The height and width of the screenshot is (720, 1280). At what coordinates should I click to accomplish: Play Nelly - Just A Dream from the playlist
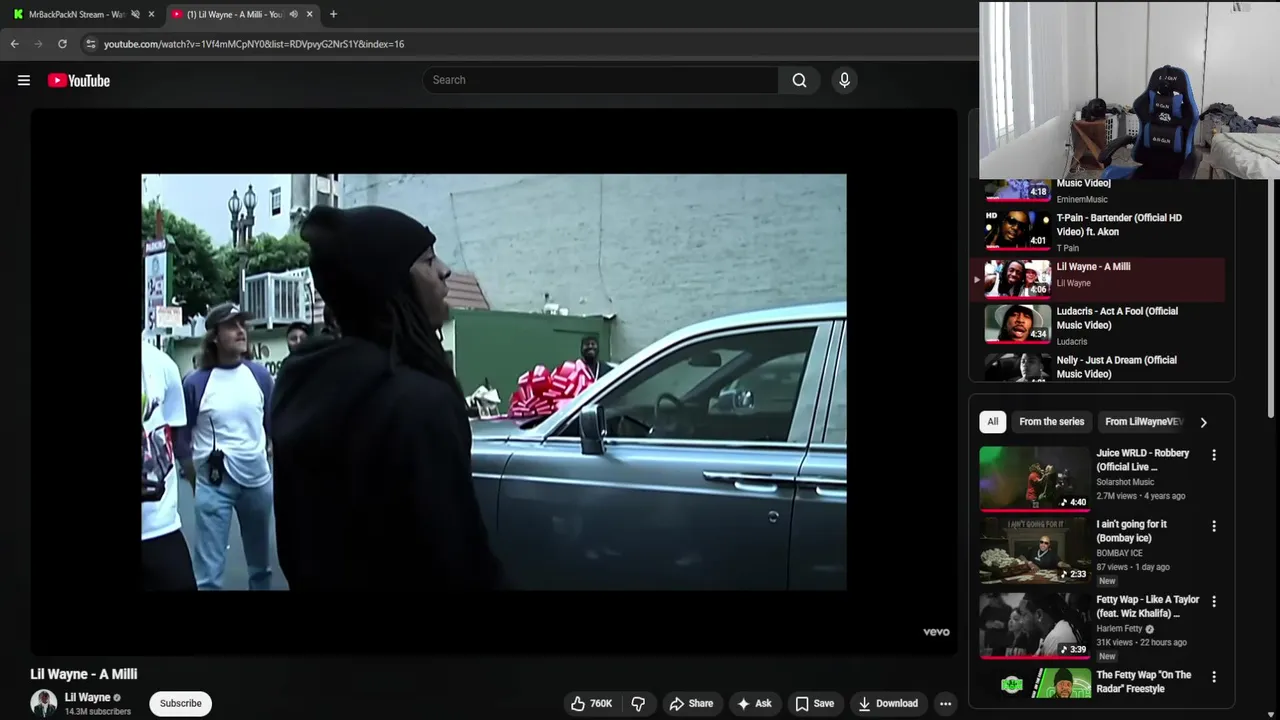pos(1100,366)
